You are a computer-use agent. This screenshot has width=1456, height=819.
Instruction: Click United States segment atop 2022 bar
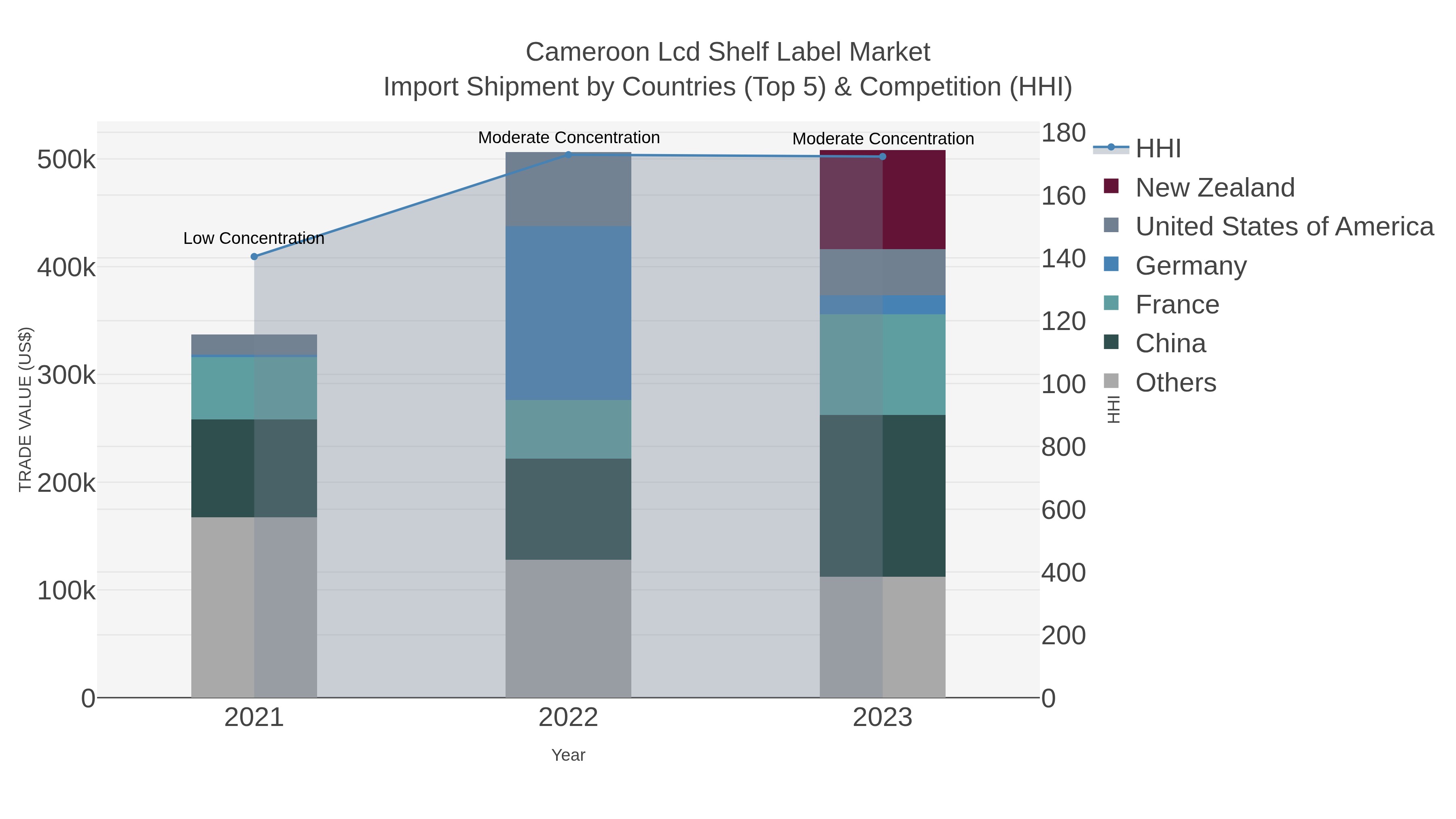[568, 189]
